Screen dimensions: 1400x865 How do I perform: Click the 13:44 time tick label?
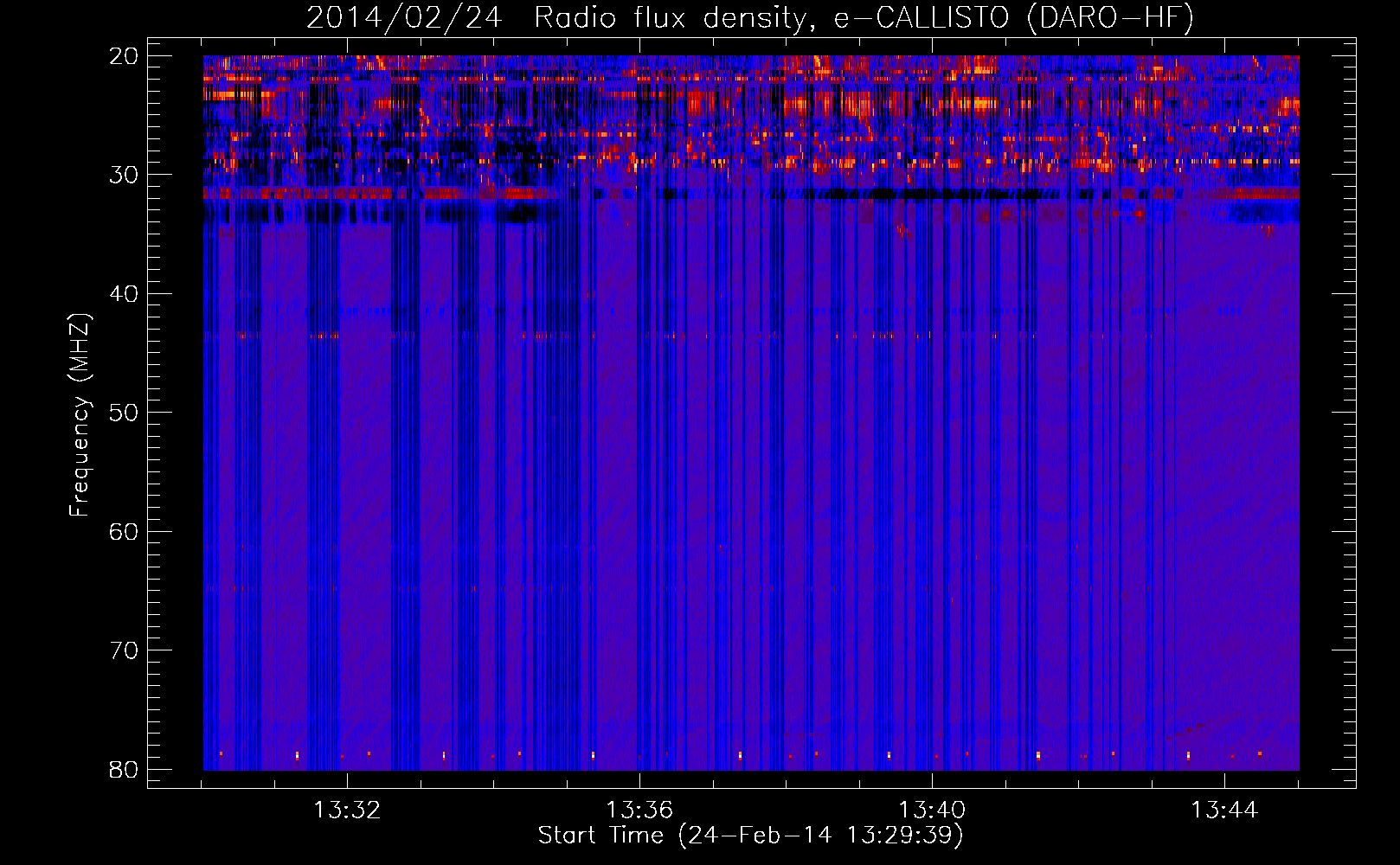1224,811
